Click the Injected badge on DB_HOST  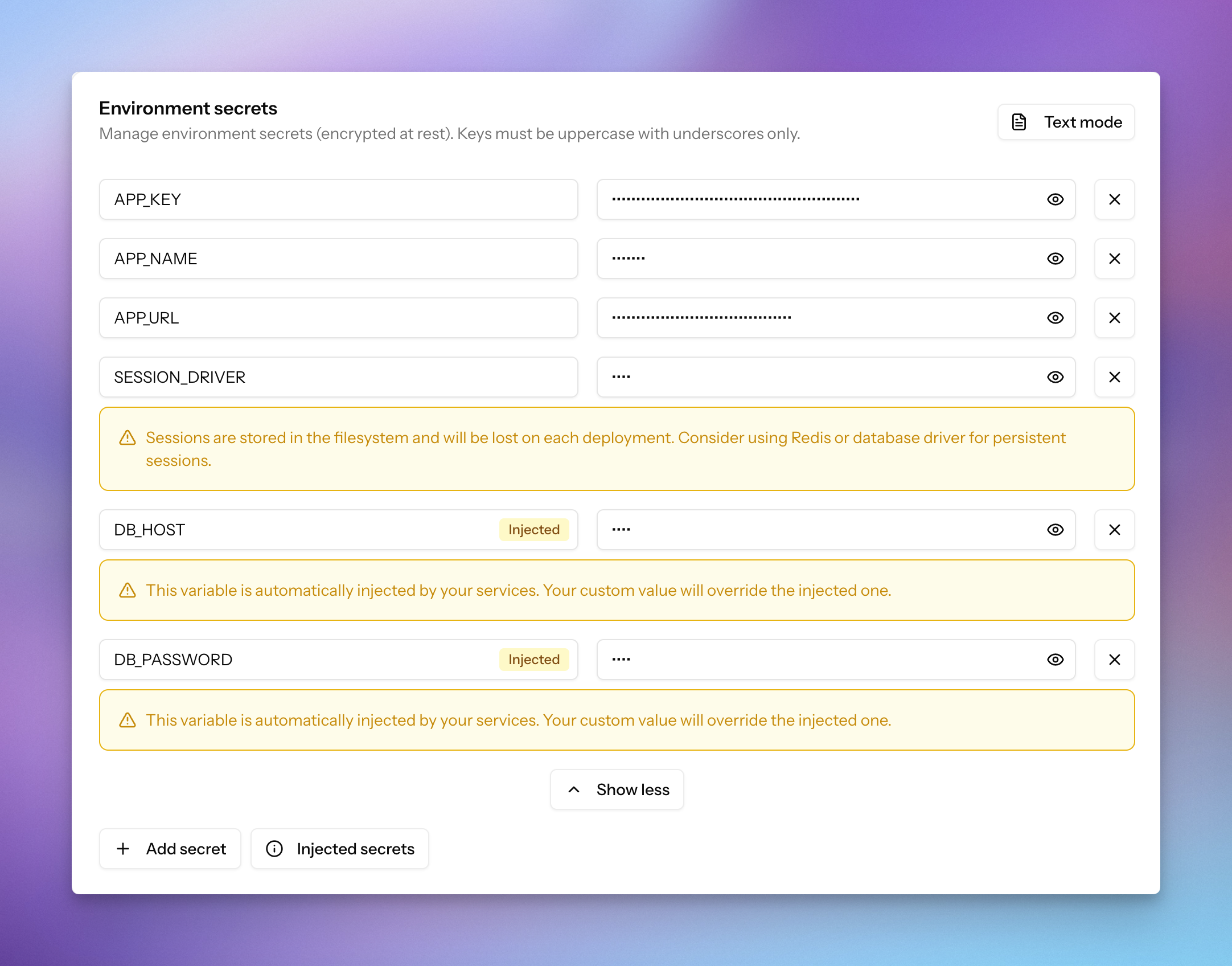[x=533, y=530]
